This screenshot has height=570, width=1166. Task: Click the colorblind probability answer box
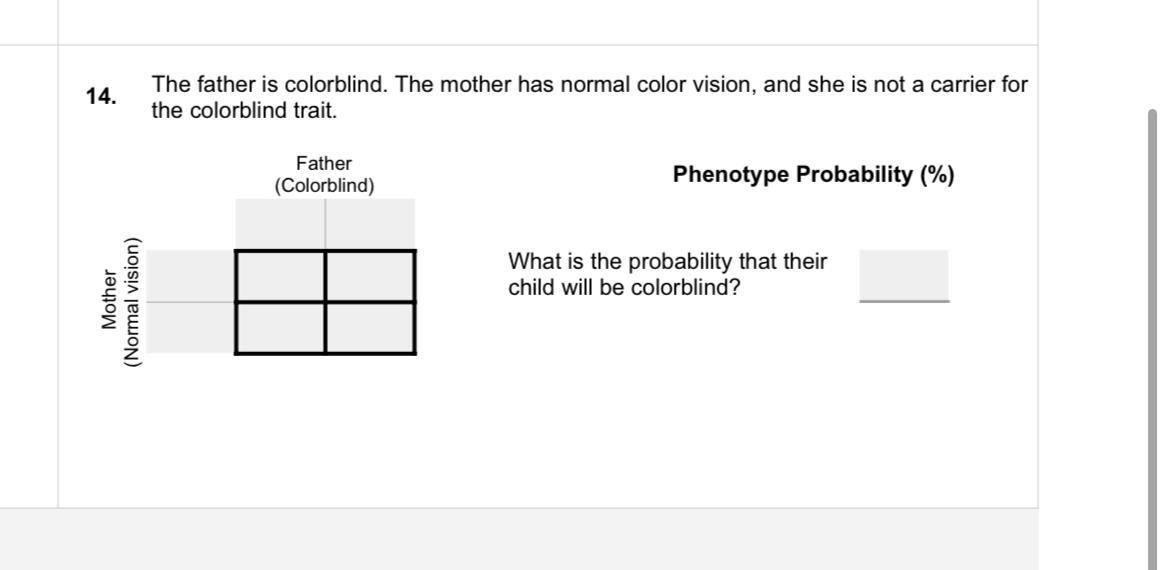point(904,276)
